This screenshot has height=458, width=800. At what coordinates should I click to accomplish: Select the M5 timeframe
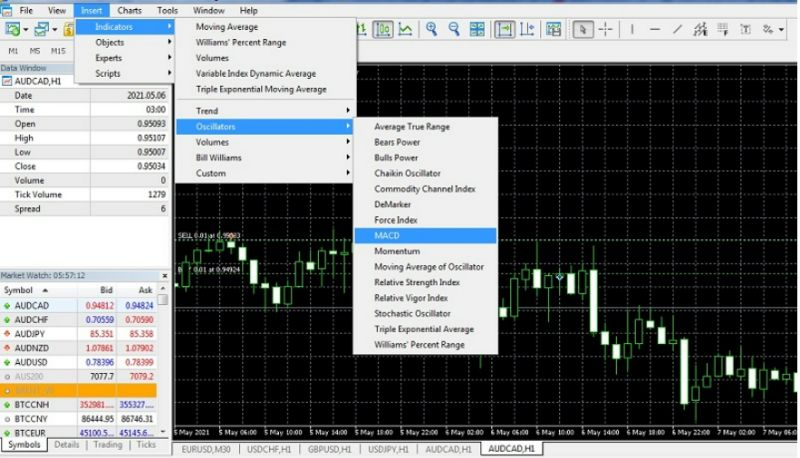(x=35, y=51)
